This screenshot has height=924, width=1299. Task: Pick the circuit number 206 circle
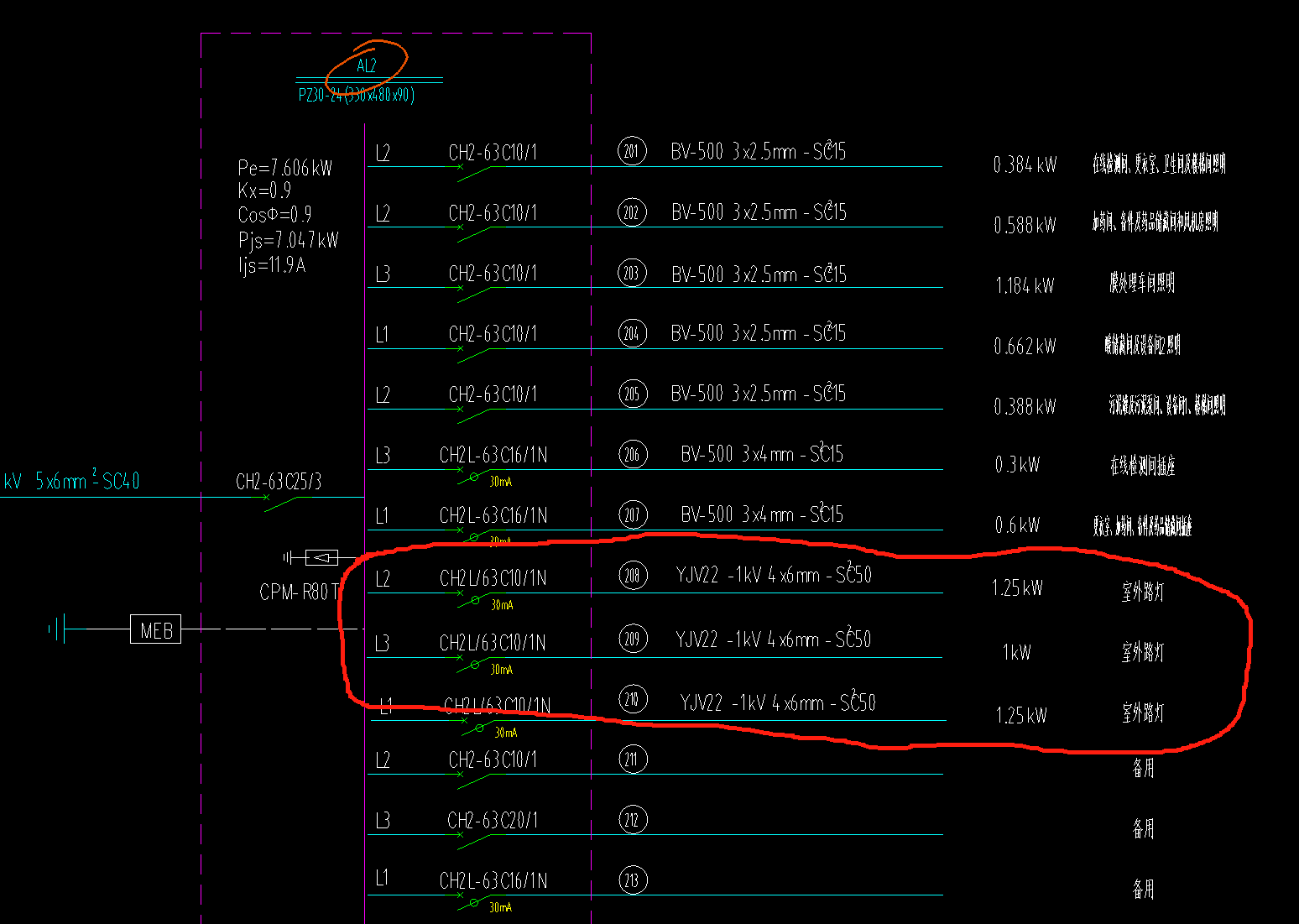pos(633,454)
